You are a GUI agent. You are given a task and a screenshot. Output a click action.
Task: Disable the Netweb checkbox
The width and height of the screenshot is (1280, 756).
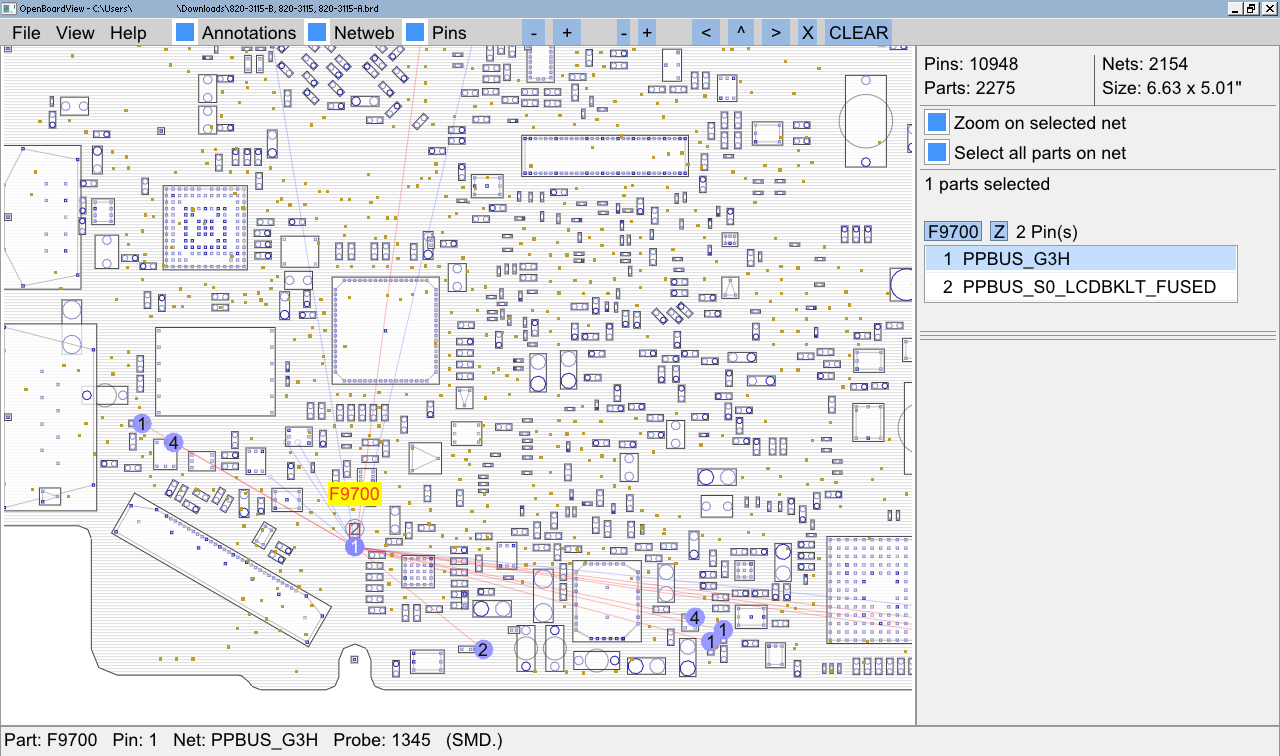coord(317,32)
